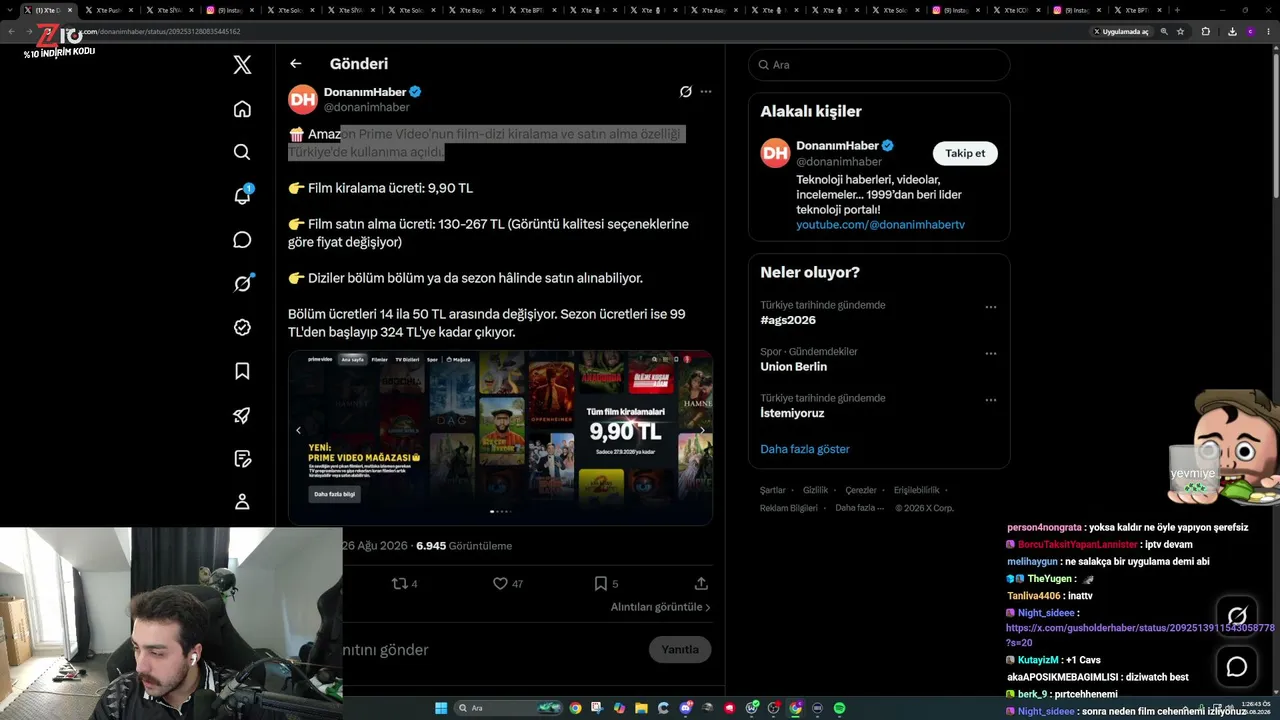This screenshot has height=720, width=1280.
Task: Open Spotify from the taskbar
Action: [x=839, y=708]
